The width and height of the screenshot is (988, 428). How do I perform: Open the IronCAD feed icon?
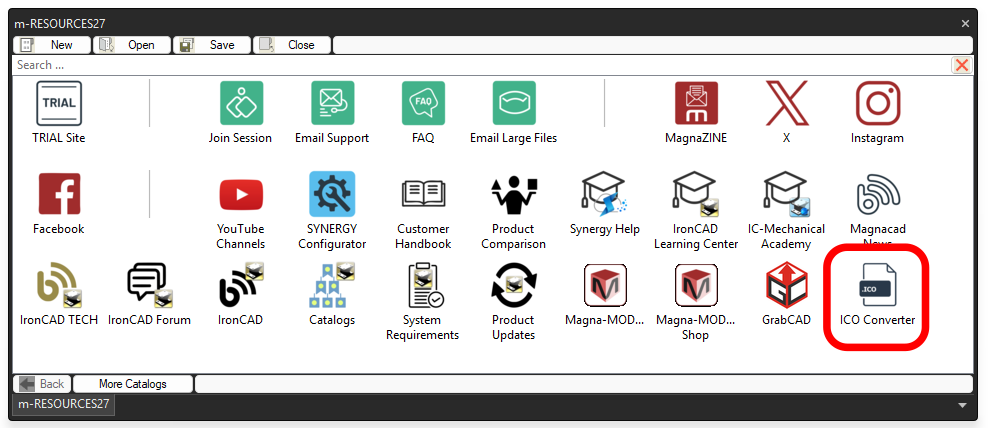(x=241, y=285)
